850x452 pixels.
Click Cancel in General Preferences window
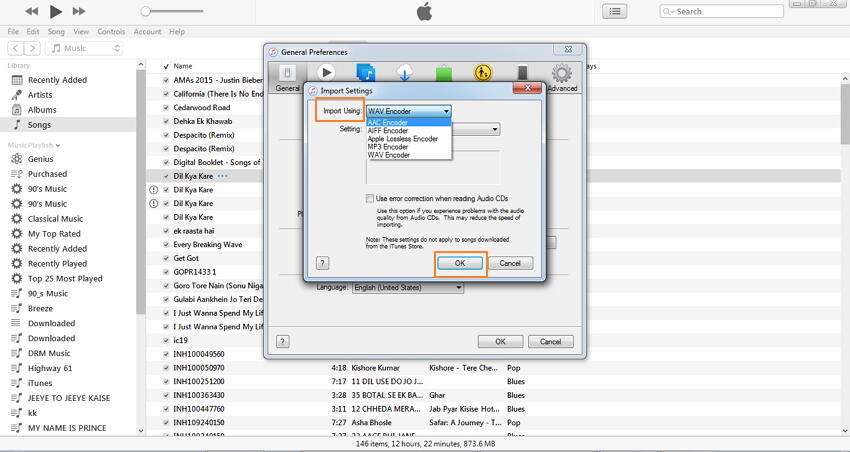(550, 341)
